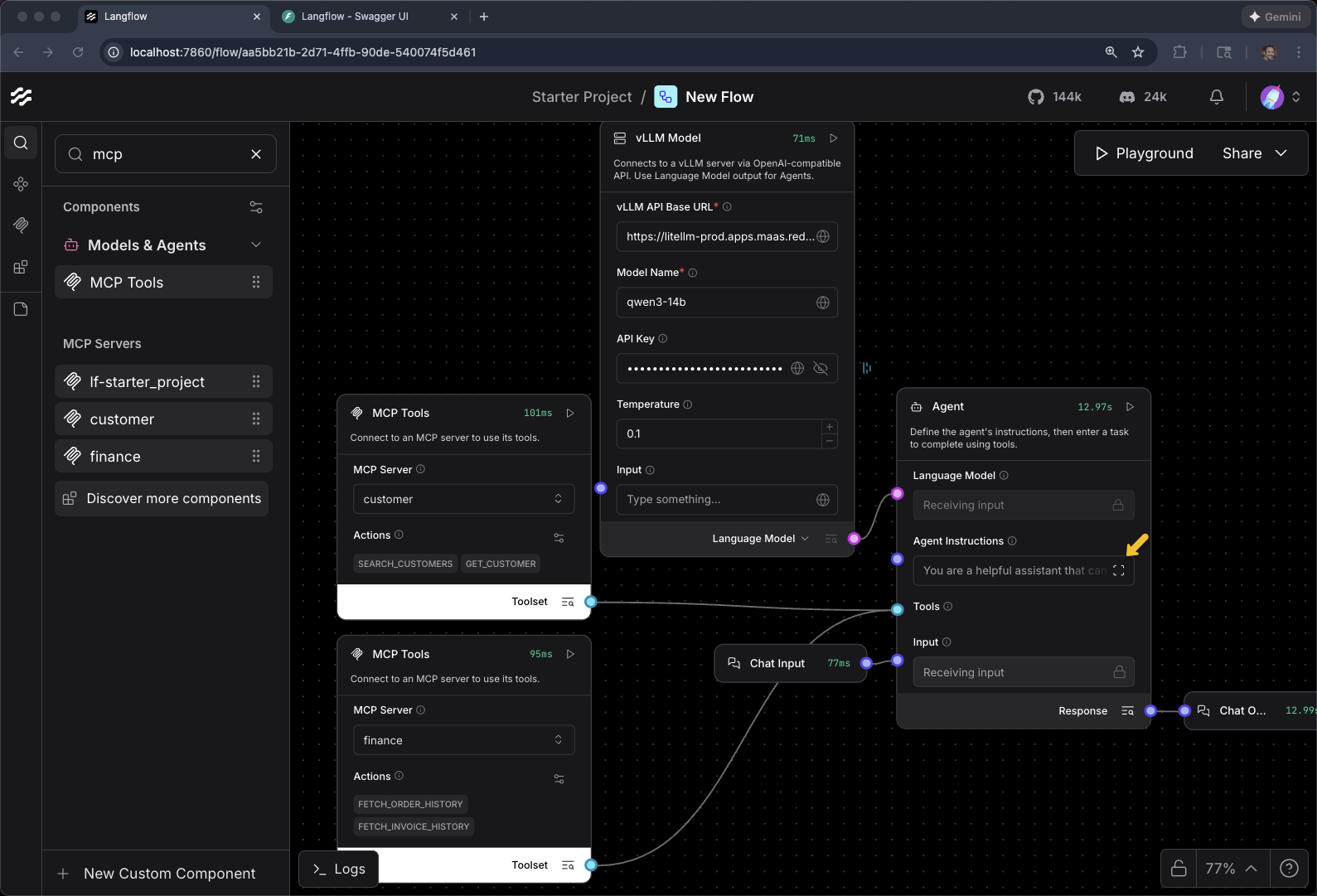Open the search icon in left sidebar
Viewport: 1317px width, 896px height.
pyautogui.click(x=21, y=143)
